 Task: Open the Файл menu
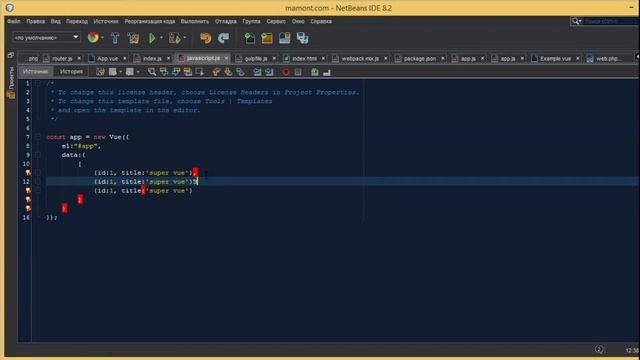tap(13, 21)
